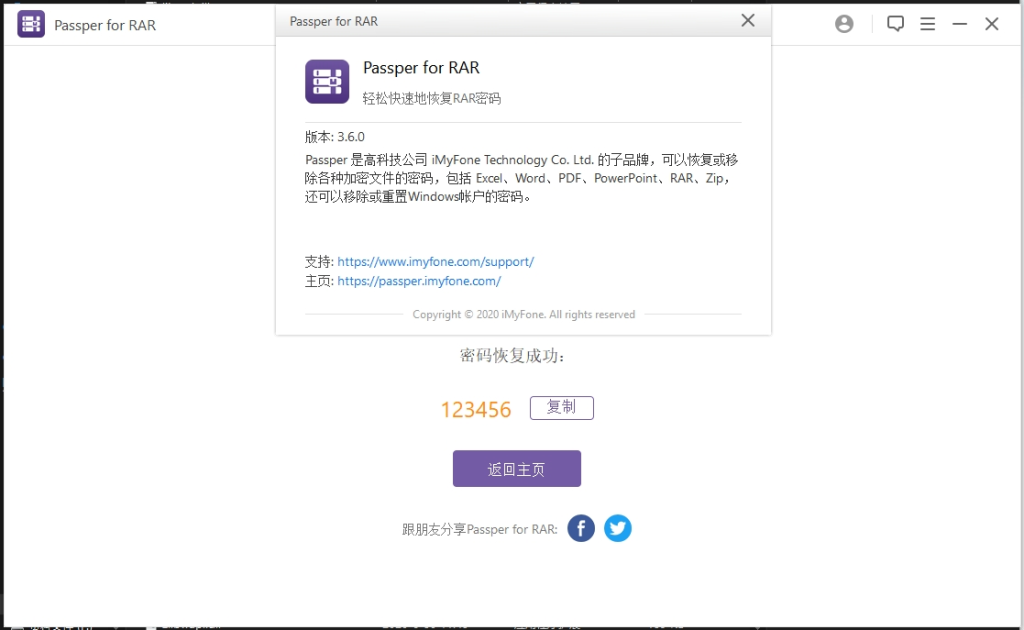Open the feedback message bubble icon
The image size is (1024, 630).
click(x=895, y=23)
